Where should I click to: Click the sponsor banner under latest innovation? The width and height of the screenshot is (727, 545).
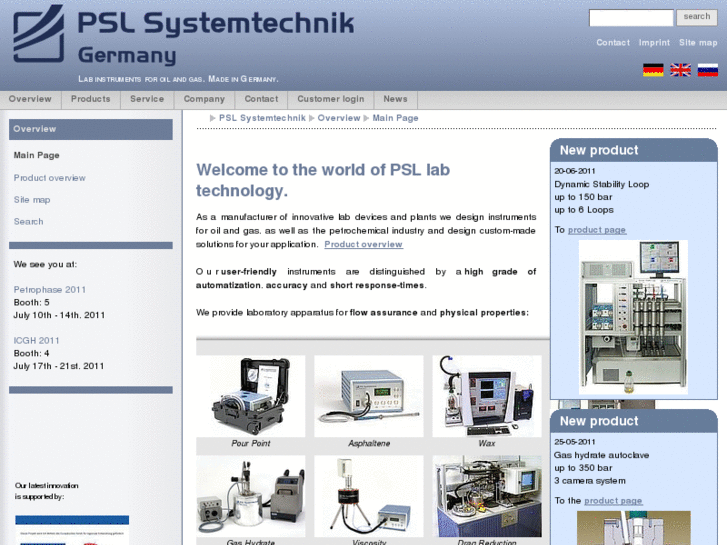72,530
